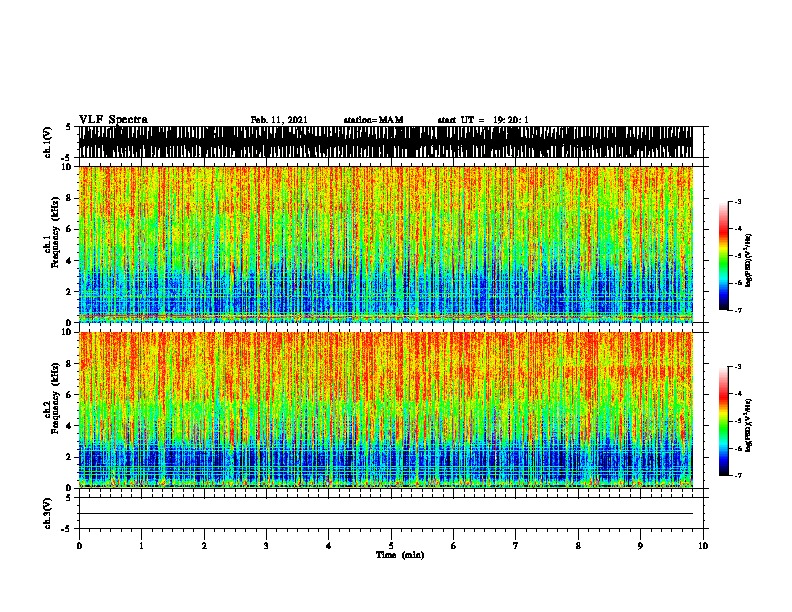This screenshot has width=792, height=612.
Task: Click the 'ch.1(V)' waveform axis label
Action: [x=48, y=142]
